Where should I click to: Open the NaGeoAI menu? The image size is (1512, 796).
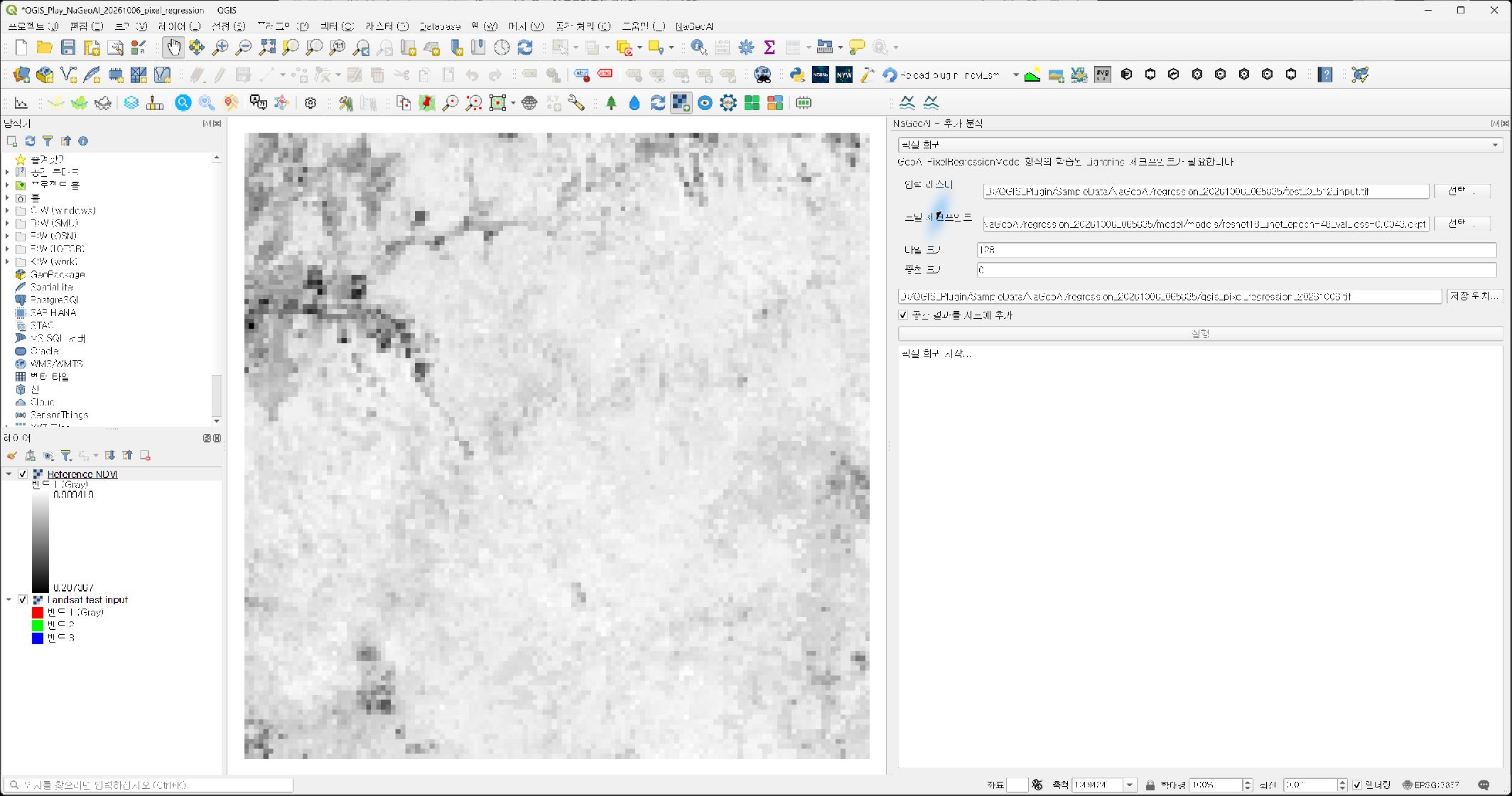[x=694, y=26]
